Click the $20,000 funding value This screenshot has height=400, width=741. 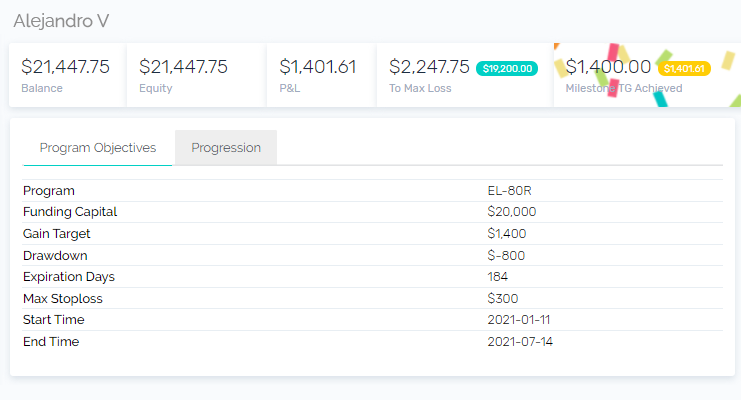coord(512,212)
